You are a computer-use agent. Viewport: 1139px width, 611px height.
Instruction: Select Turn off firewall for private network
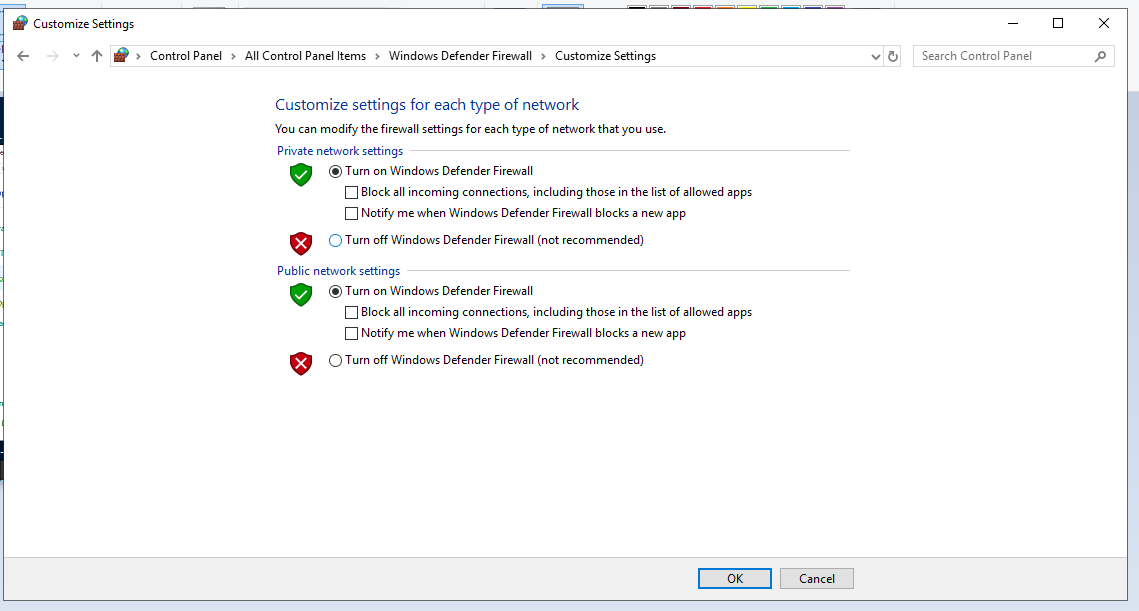(x=335, y=240)
